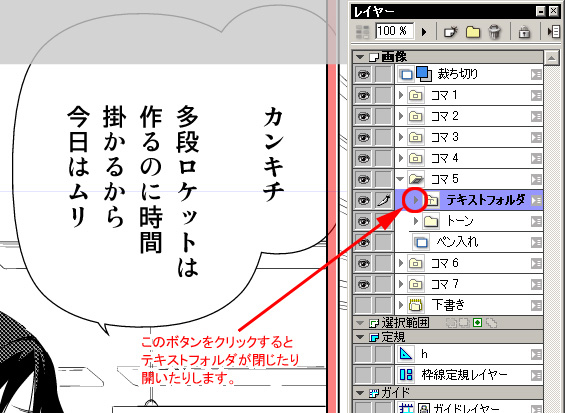Select the ペン入れ layer name

[457, 242]
